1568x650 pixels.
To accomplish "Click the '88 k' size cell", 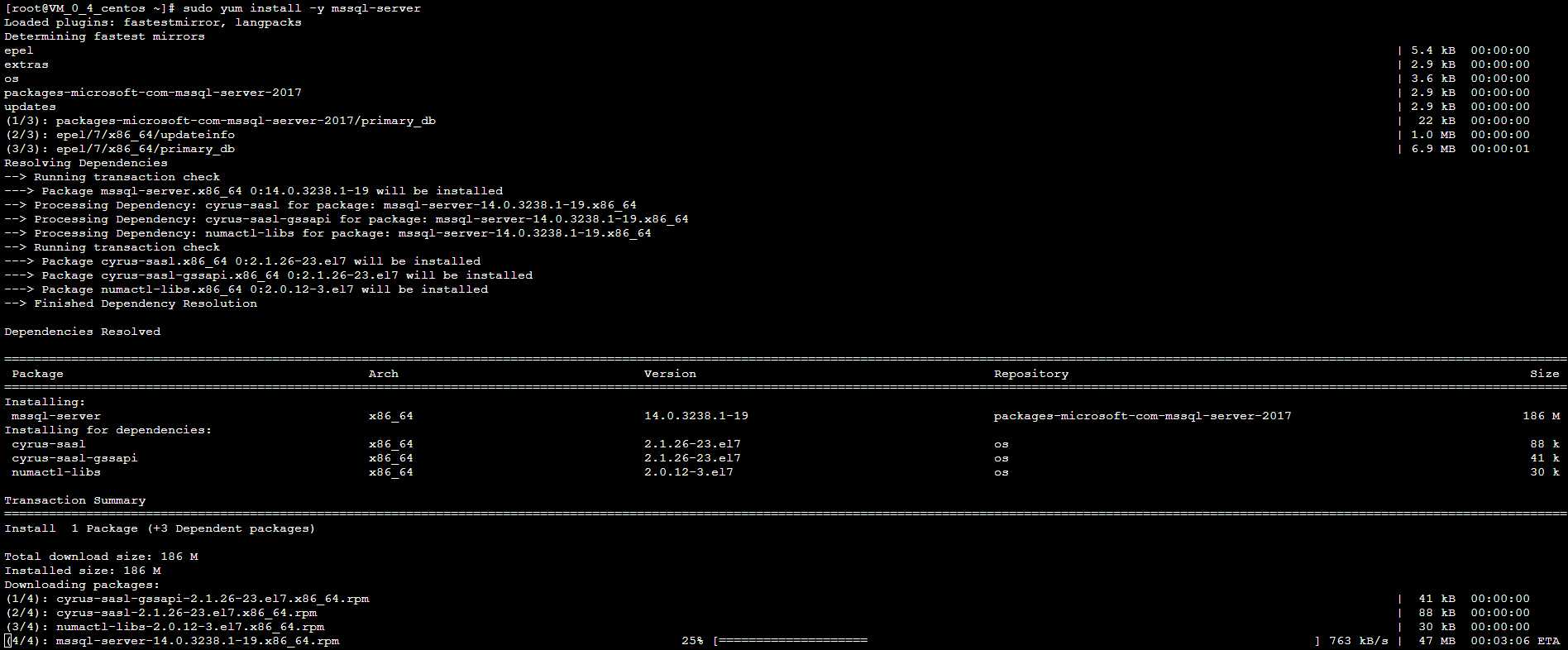I will point(1545,444).
